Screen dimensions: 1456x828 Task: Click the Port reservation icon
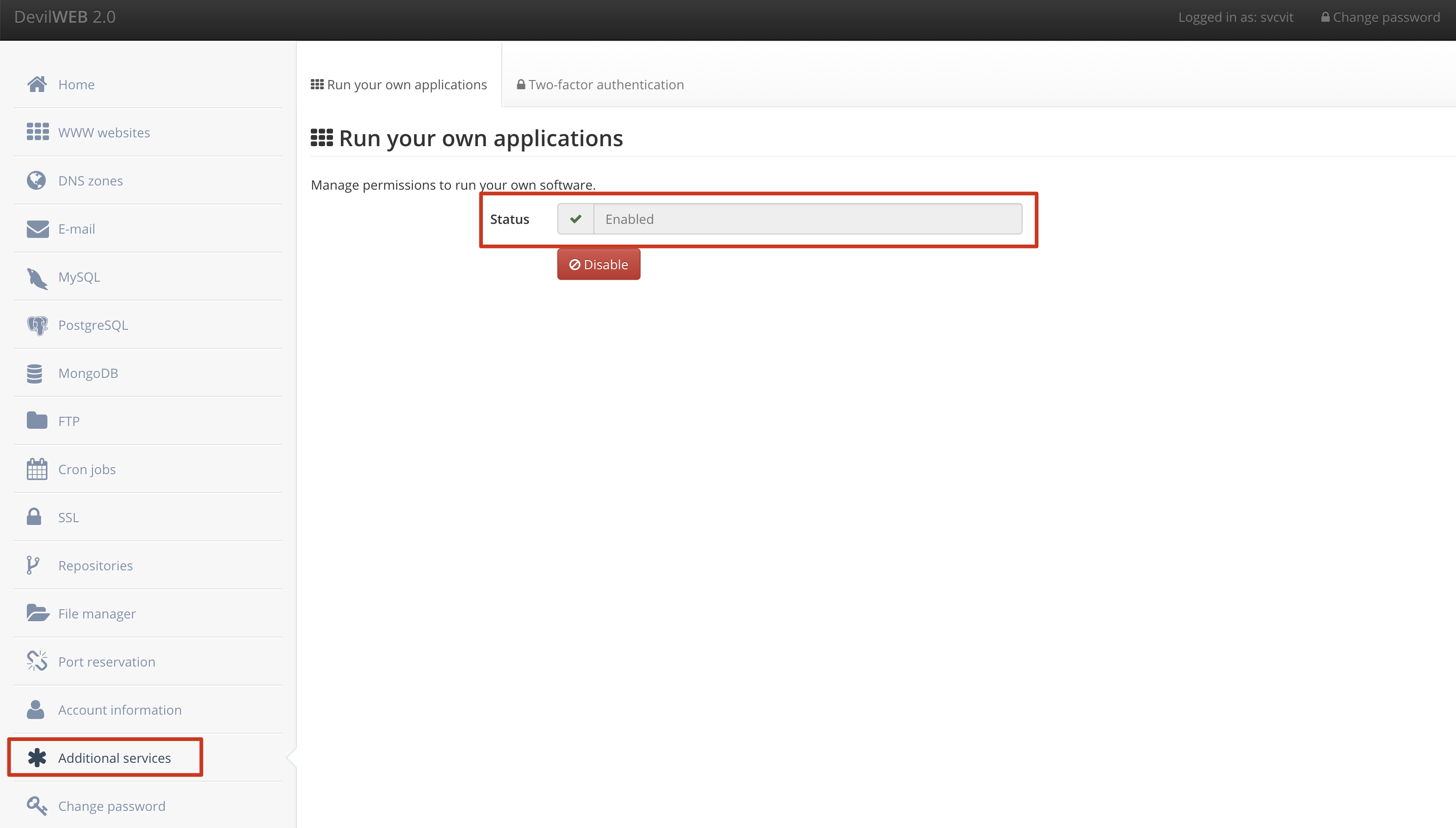tap(37, 661)
